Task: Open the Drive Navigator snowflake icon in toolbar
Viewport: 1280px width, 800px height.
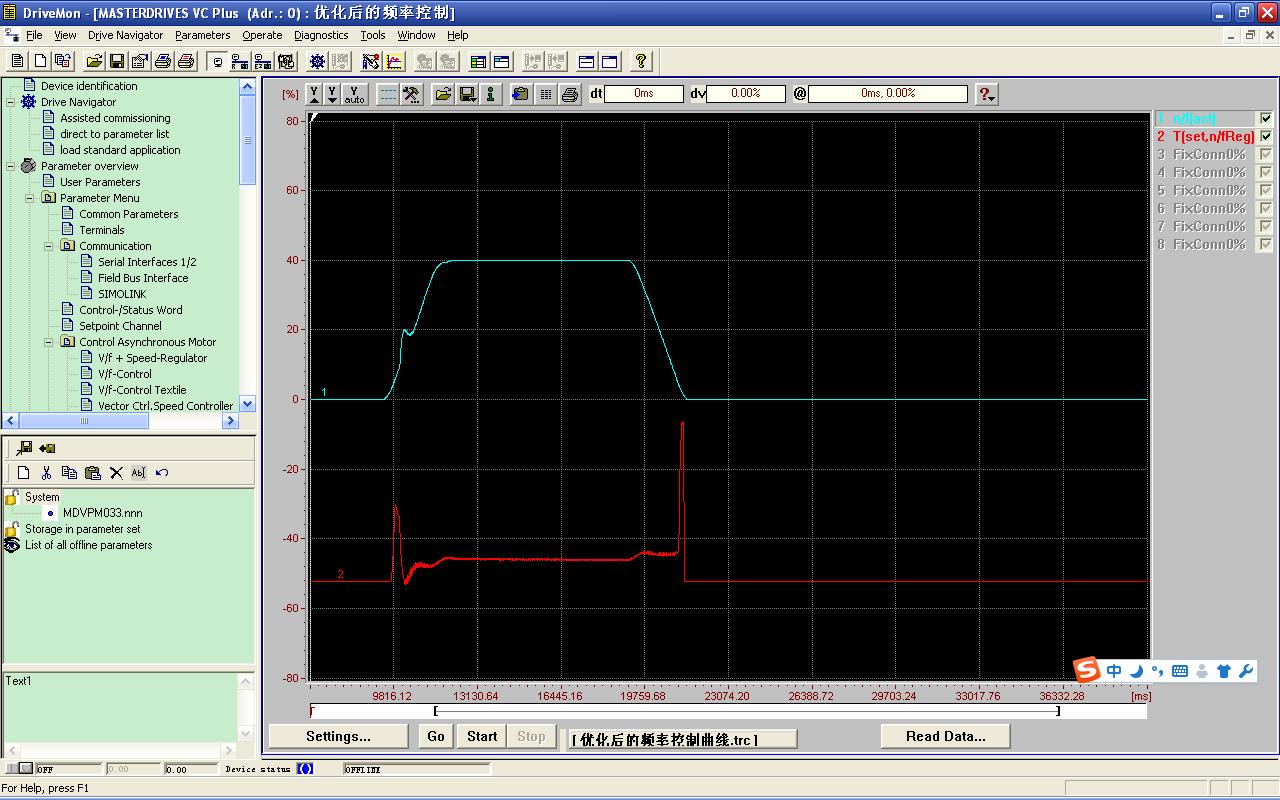Action: coord(317,61)
